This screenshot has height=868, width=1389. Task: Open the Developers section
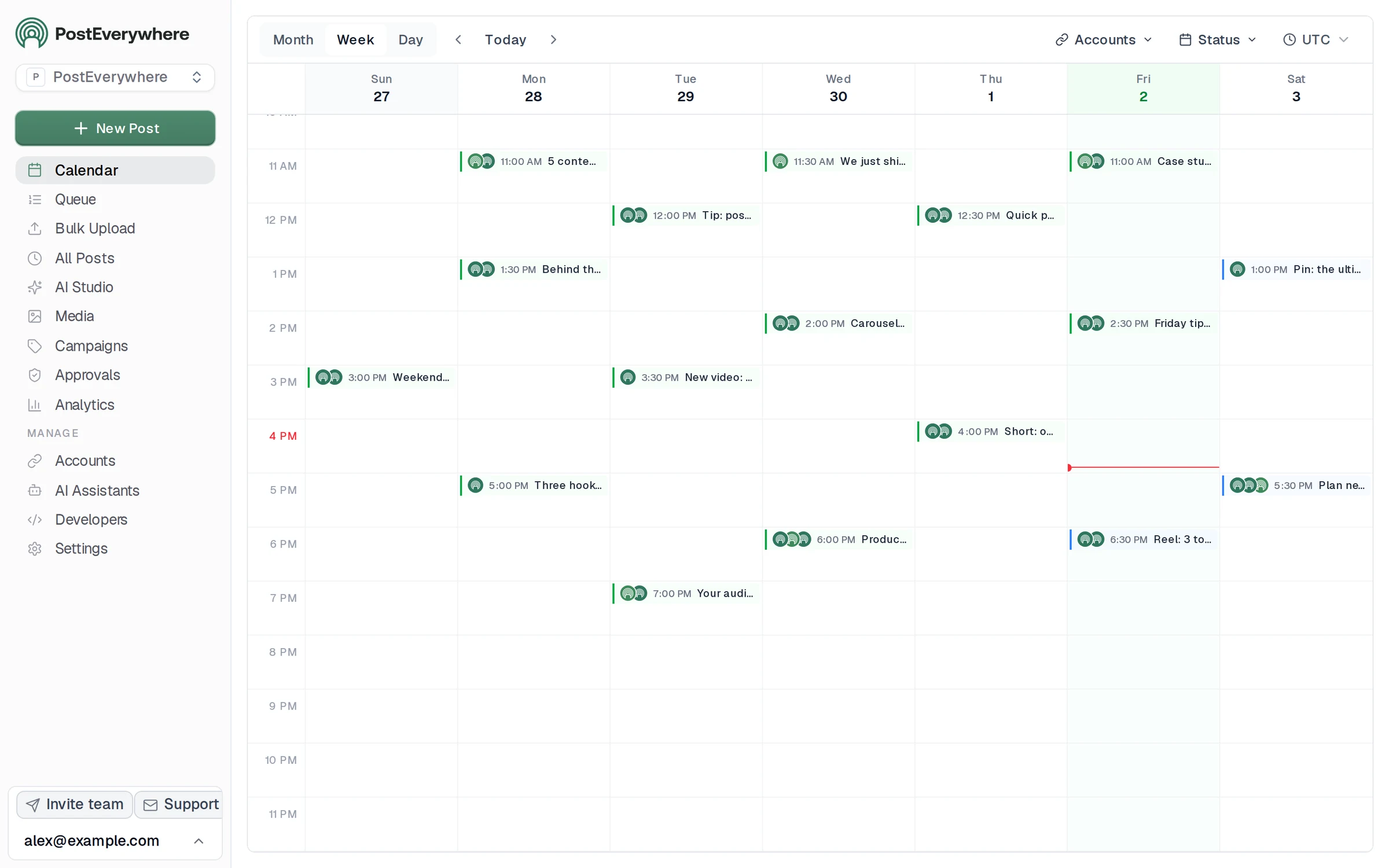115,519
